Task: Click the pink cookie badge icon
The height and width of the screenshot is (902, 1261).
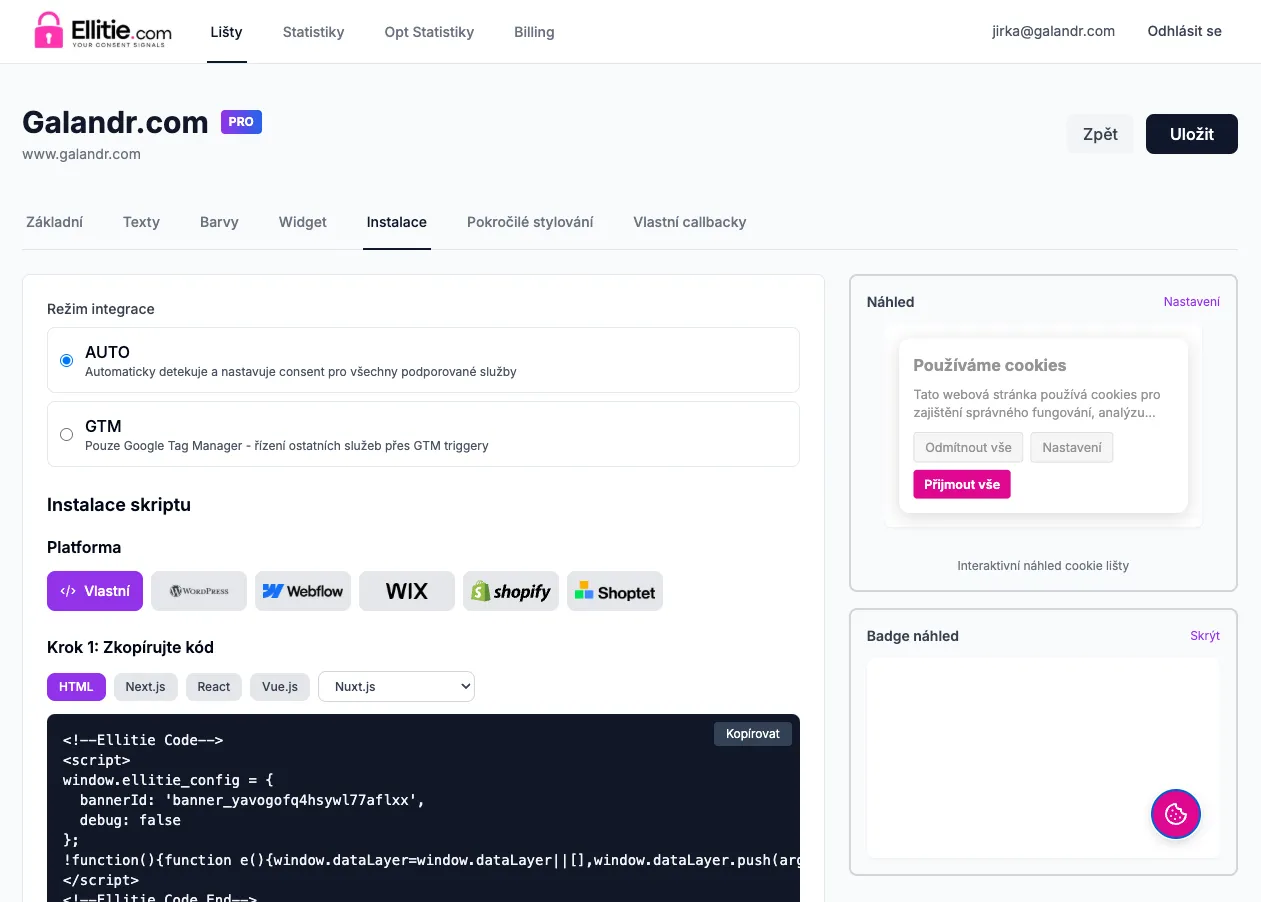Action: (1175, 814)
